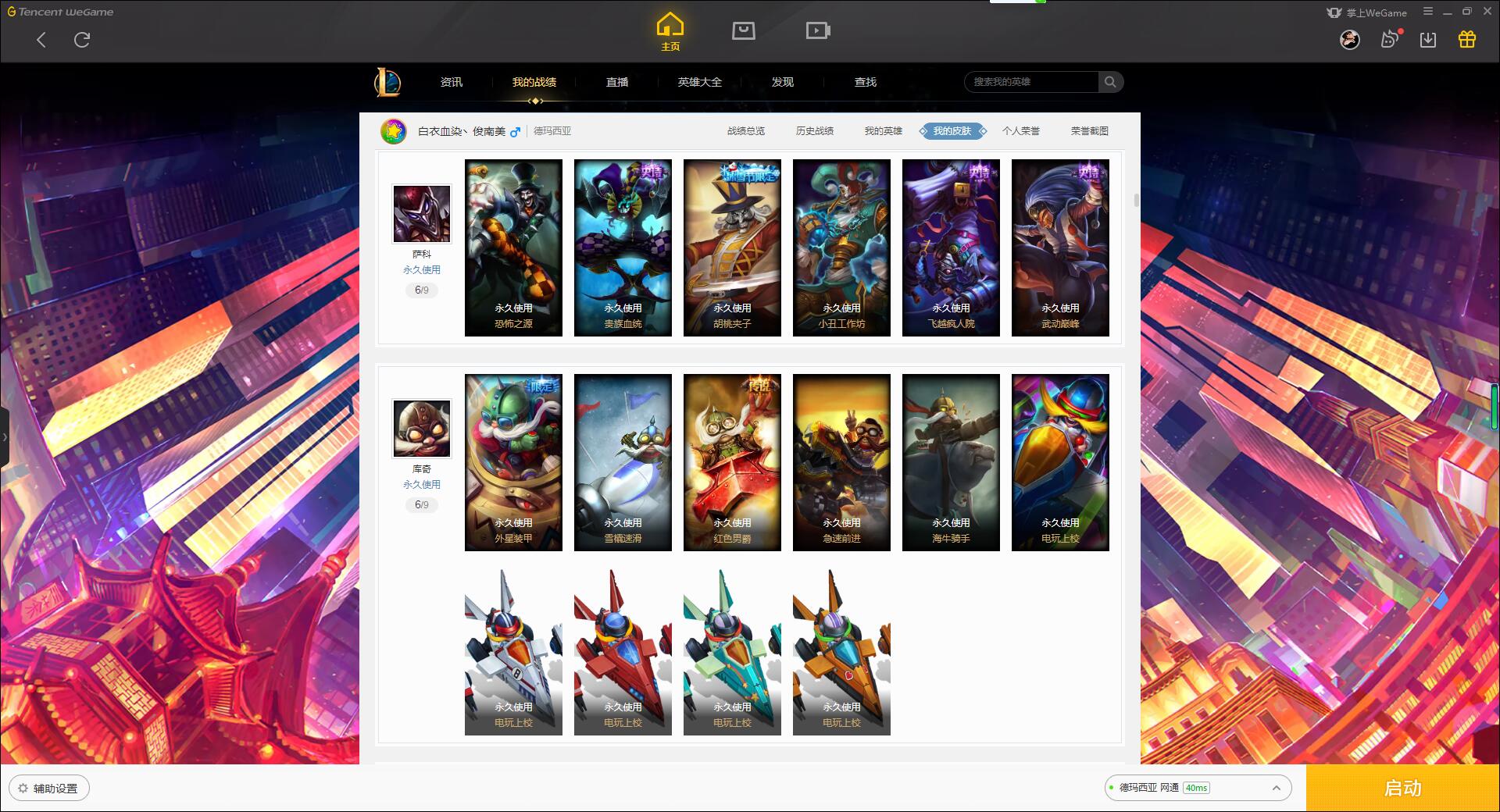Viewport: 1500px width, 812px height.
Task: Click the skin list vertical scrollbar
Action: coord(1136,201)
